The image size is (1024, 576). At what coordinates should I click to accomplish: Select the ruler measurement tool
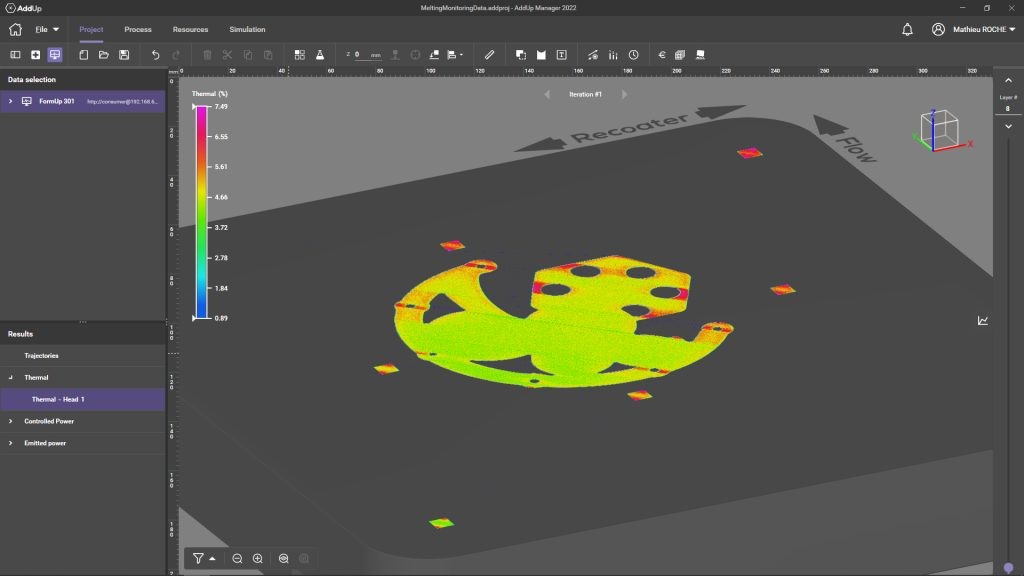pos(489,55)
